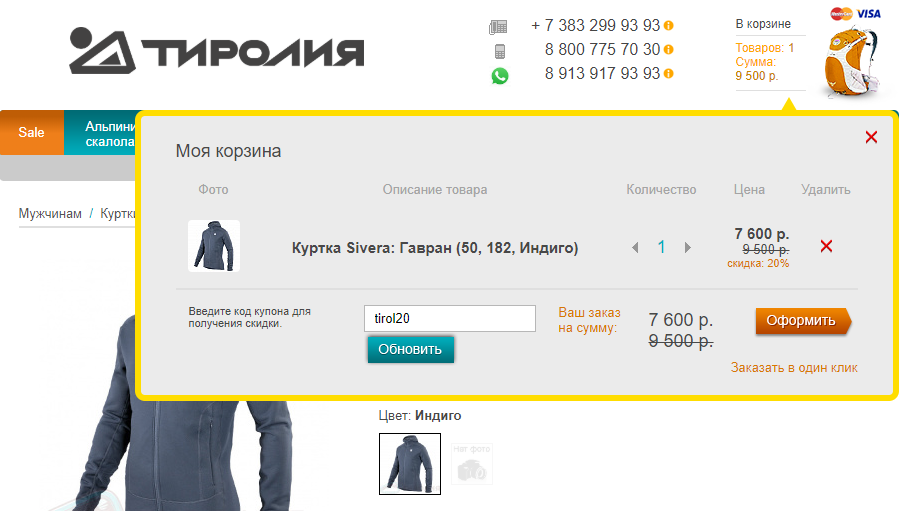Viewport: 899px width, 511px height.
Task: Remove the Sivera jacket from cart
Action: [826, 246]
